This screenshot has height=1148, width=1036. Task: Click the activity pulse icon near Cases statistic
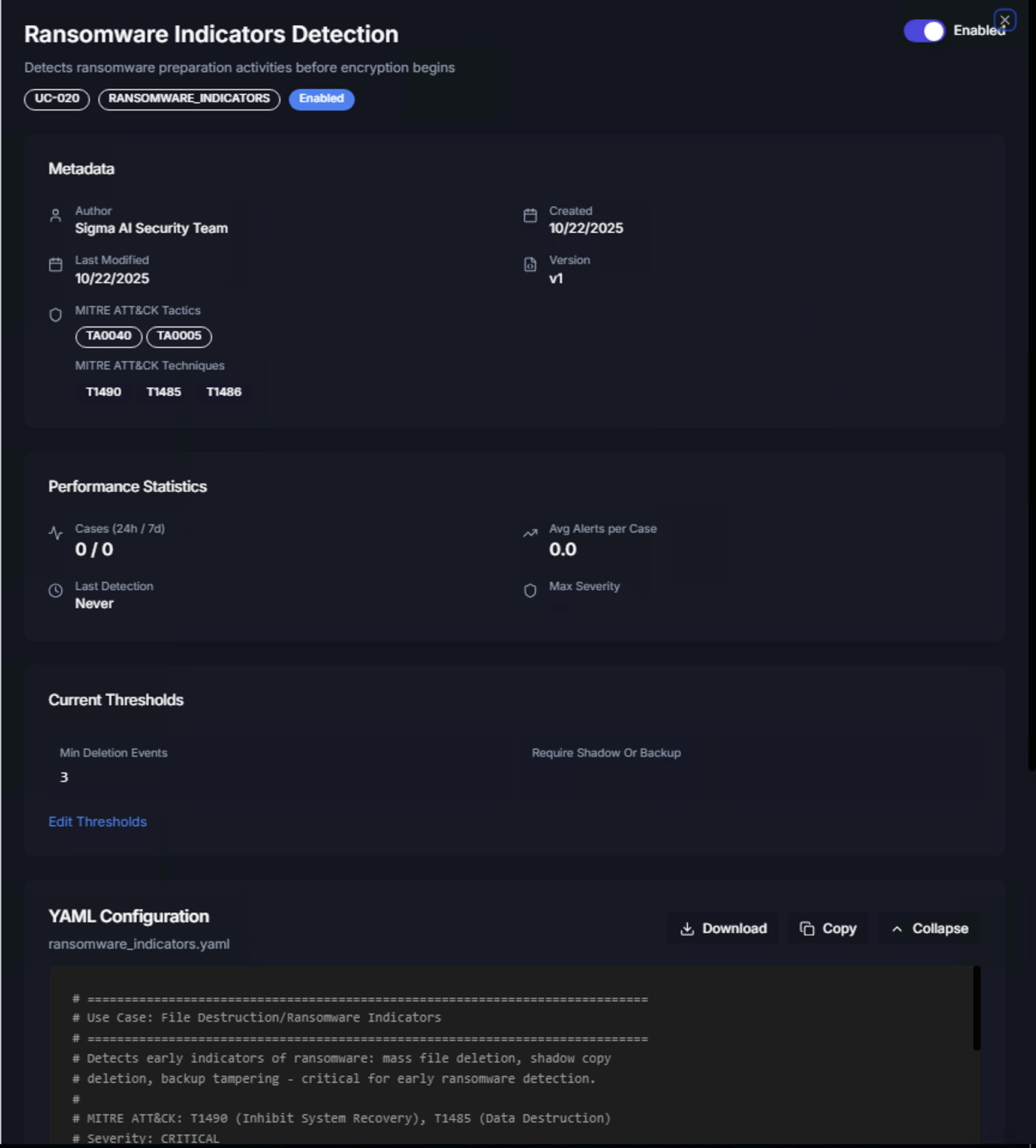coord(56,533)
